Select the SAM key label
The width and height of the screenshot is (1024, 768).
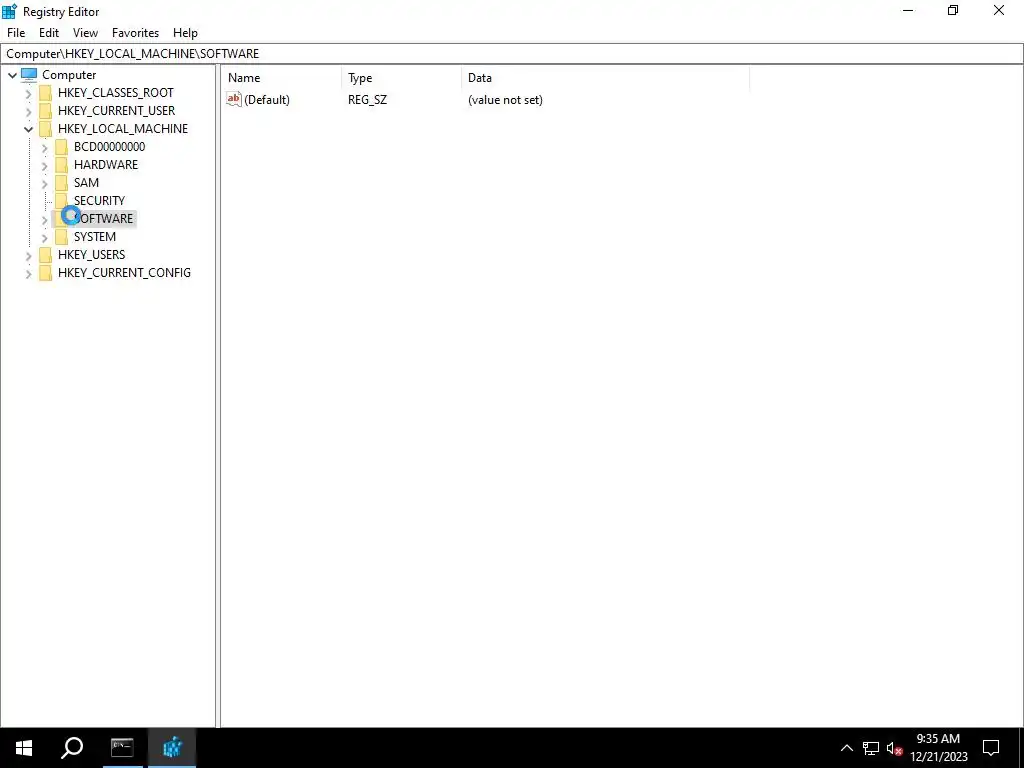(x=86, y=183)
